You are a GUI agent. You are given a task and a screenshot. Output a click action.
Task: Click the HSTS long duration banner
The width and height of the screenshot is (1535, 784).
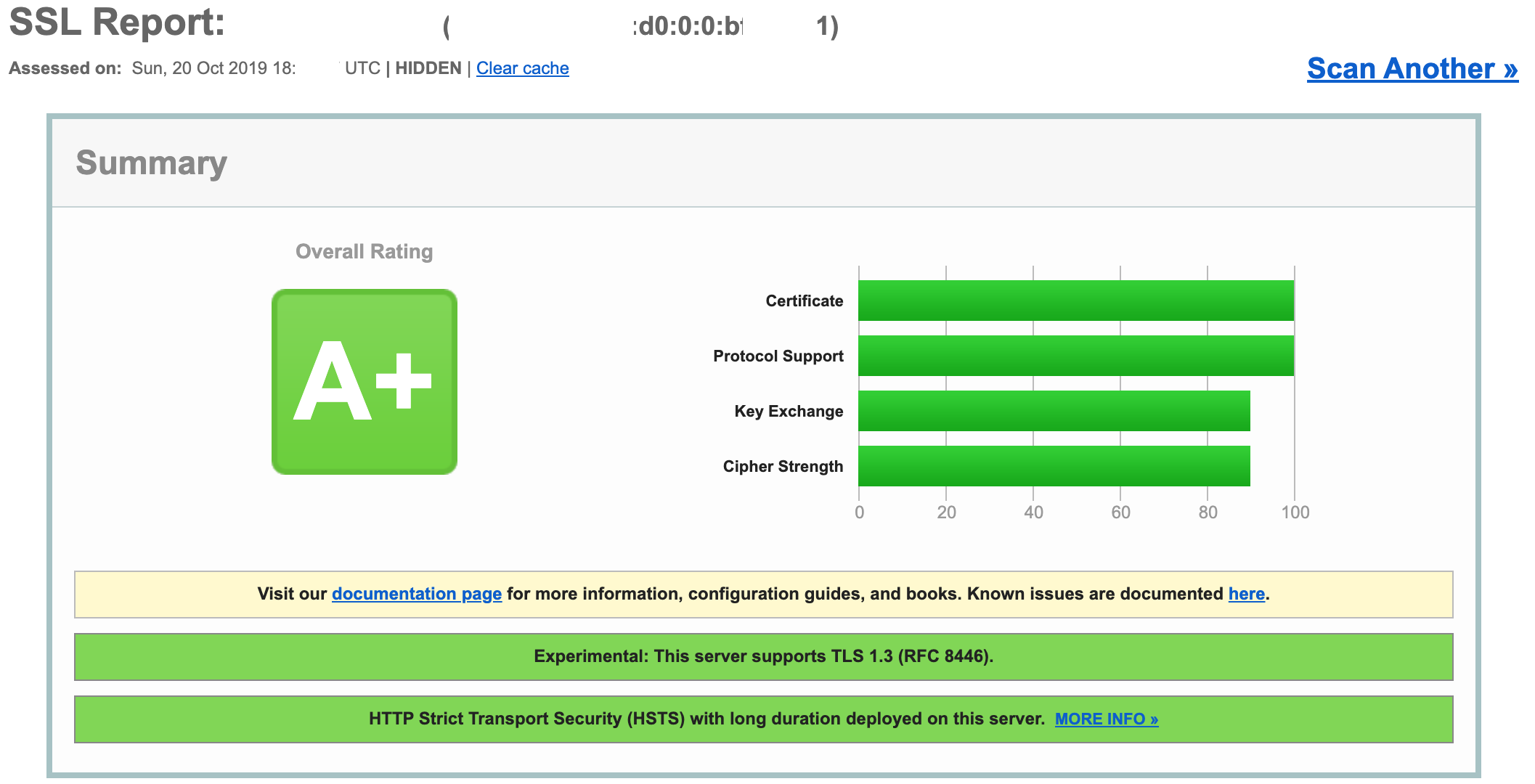tap(764, 719)
